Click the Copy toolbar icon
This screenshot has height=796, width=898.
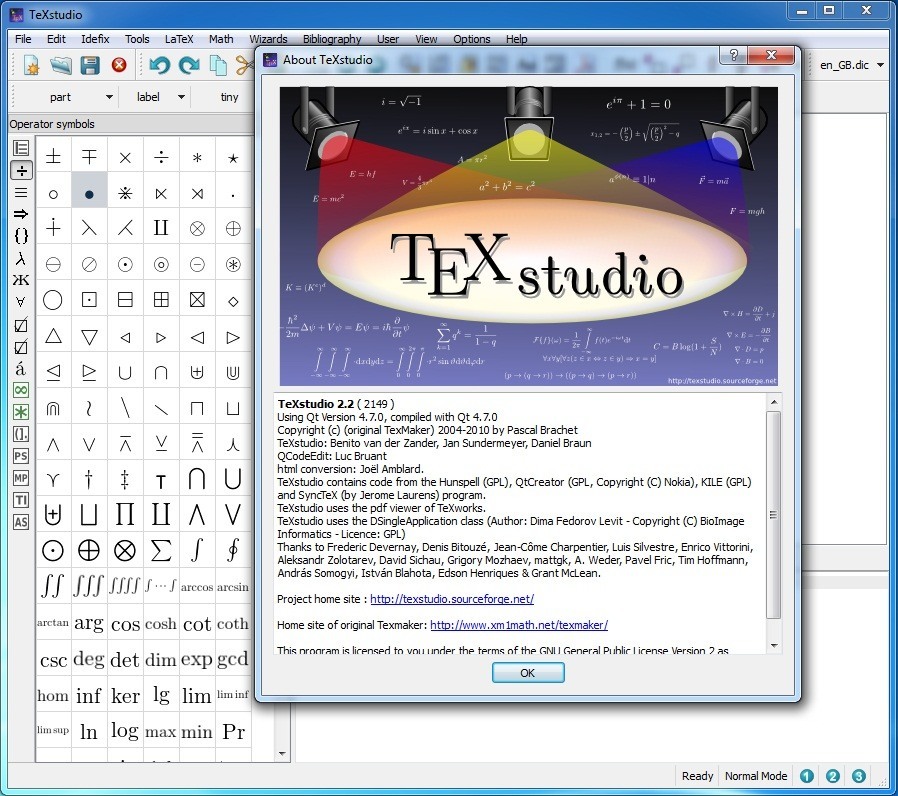click(218, 65)
